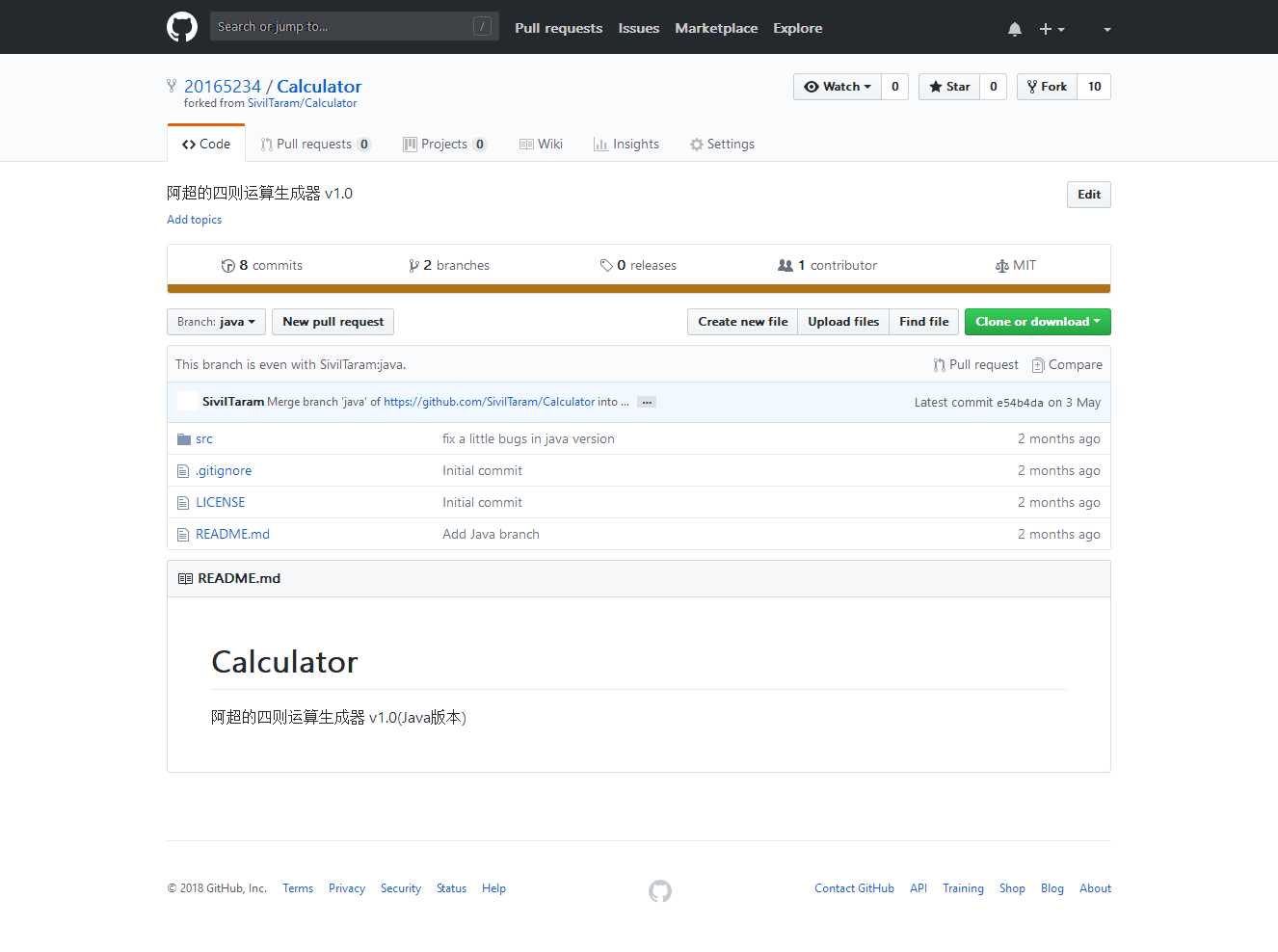
Task: Click the footer API link
Action: coord(919,888)
